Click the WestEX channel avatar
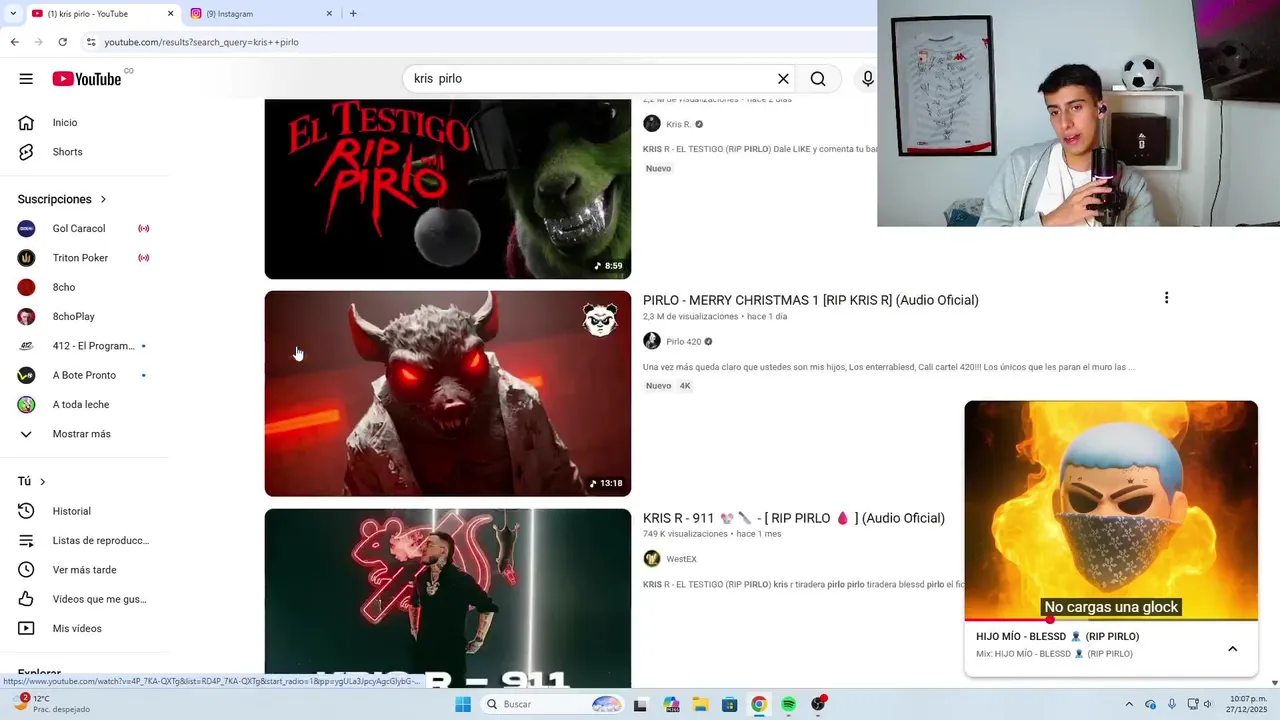This screenshot has height=720, width=1280. tap(652, 559)
